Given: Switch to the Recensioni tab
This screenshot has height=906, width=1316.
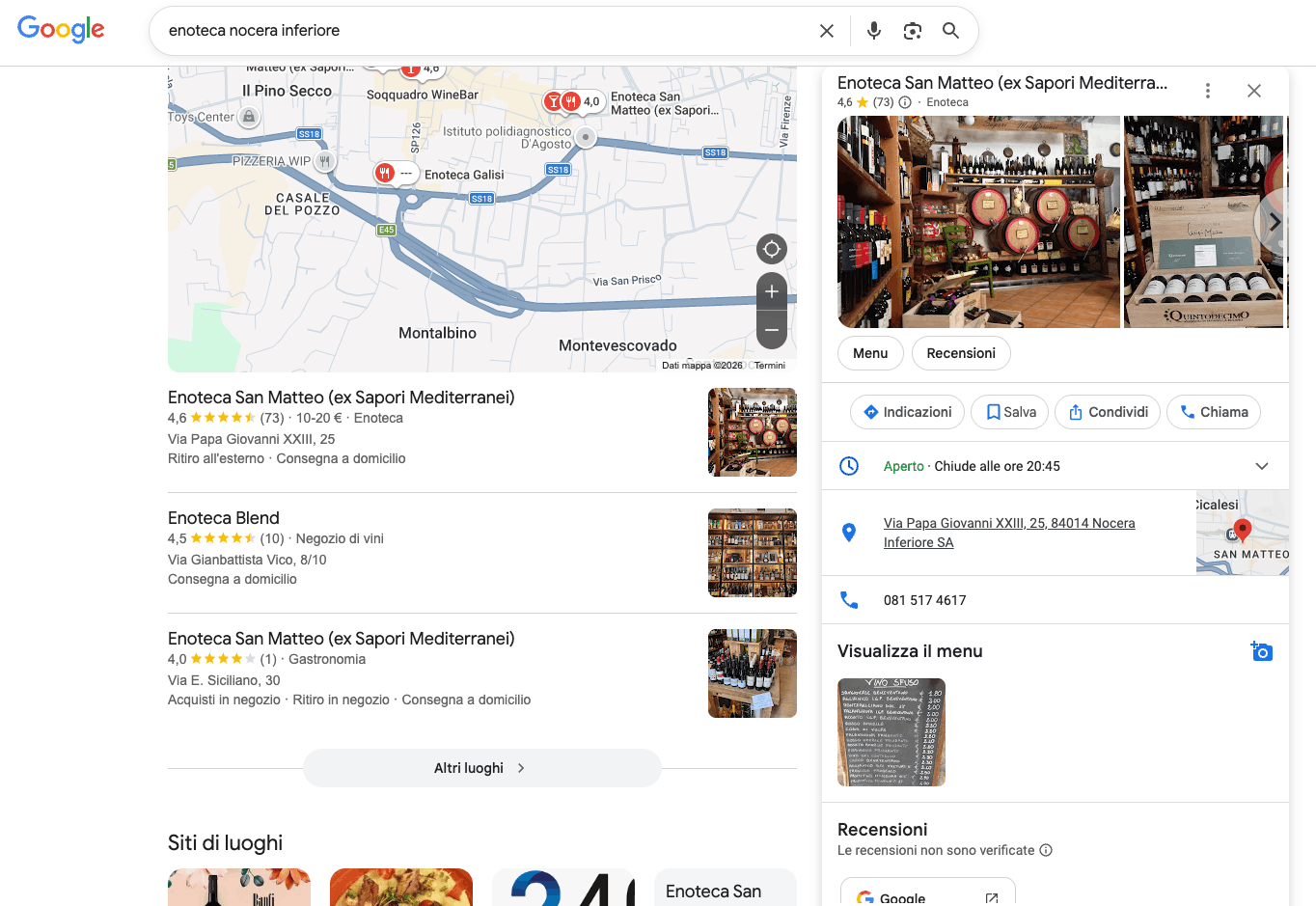Looking at the screenshot, I should point(961,353).
